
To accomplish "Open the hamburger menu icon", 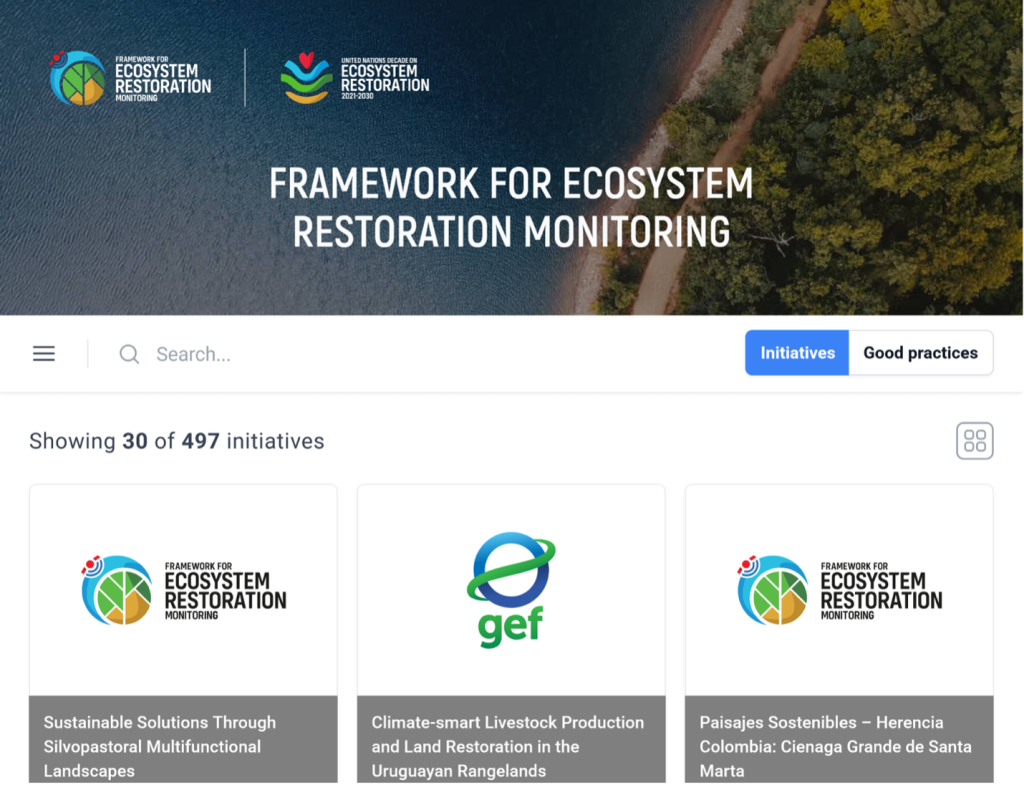I will (x=44, y=354).
